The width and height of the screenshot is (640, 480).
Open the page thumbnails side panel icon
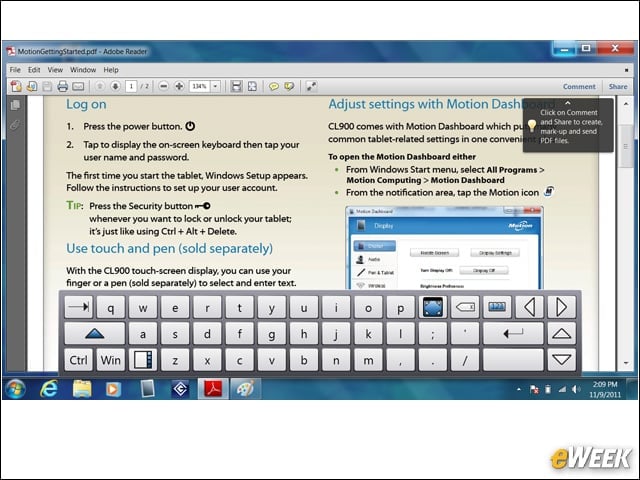click(15, 105)
